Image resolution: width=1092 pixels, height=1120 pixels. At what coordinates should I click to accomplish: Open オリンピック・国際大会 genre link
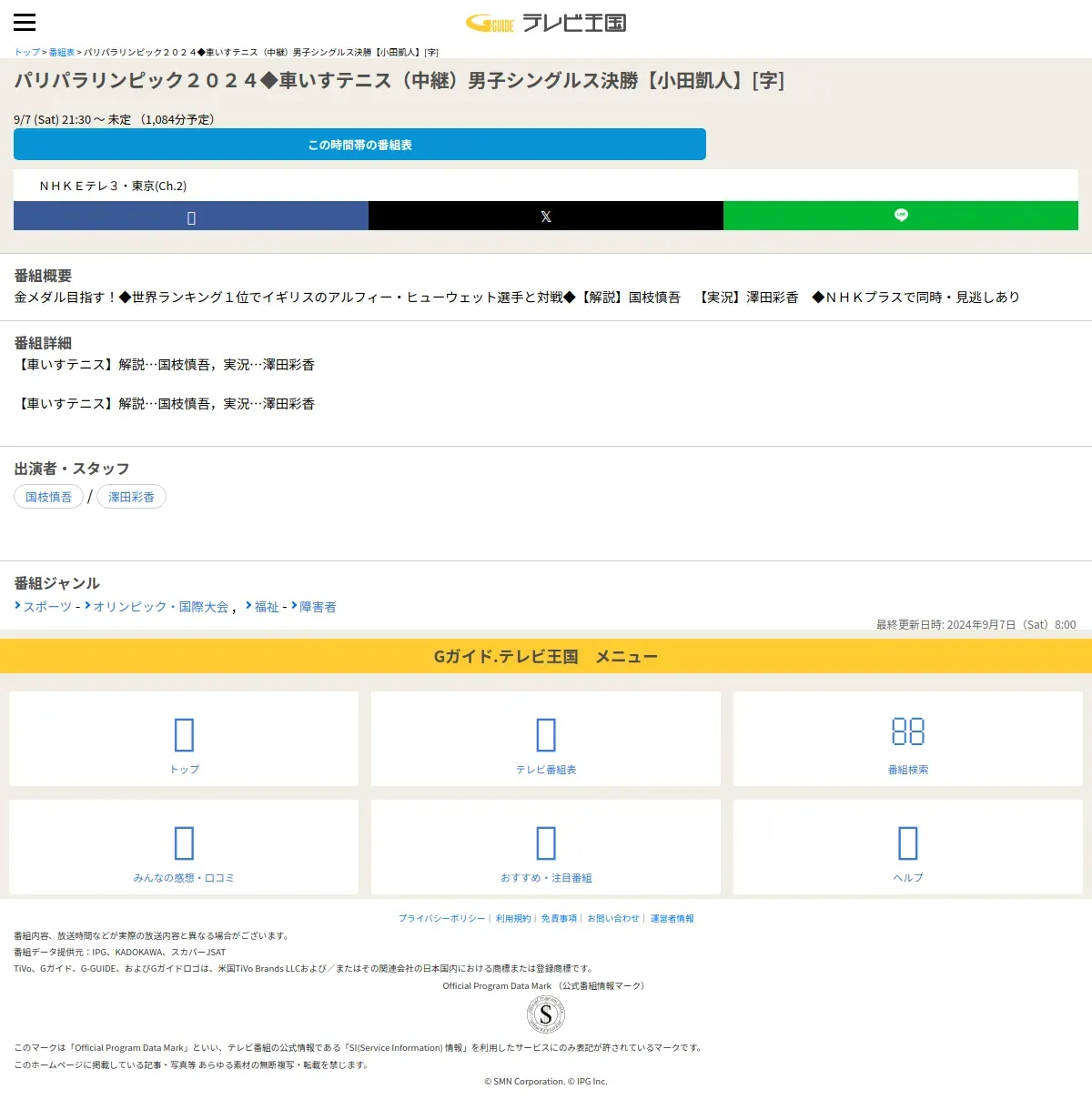pyautogui.click(x=160, y=607)
